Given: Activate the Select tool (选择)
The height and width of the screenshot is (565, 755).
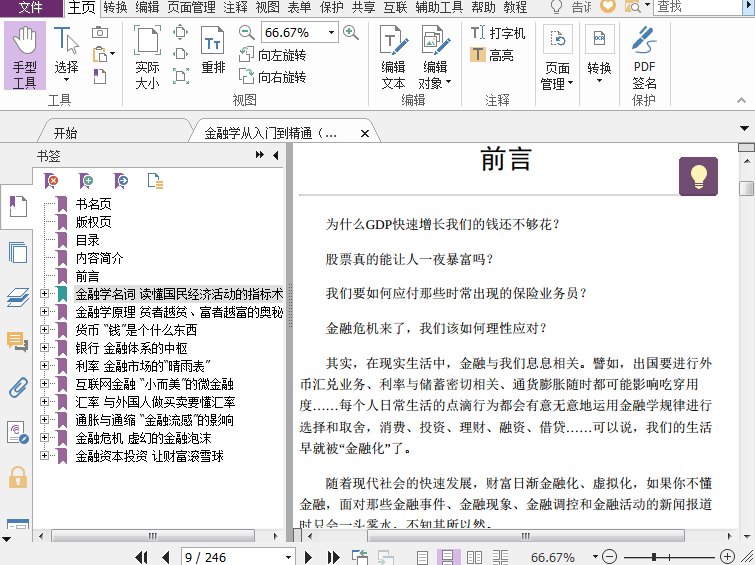Looking at the screenshot, I should (66, 54).
